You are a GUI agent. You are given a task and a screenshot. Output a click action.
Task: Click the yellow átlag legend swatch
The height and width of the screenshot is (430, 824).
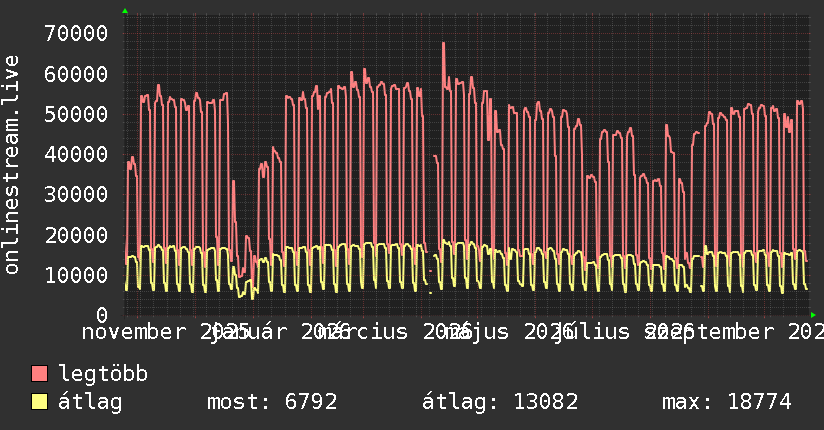coord(39,402)
